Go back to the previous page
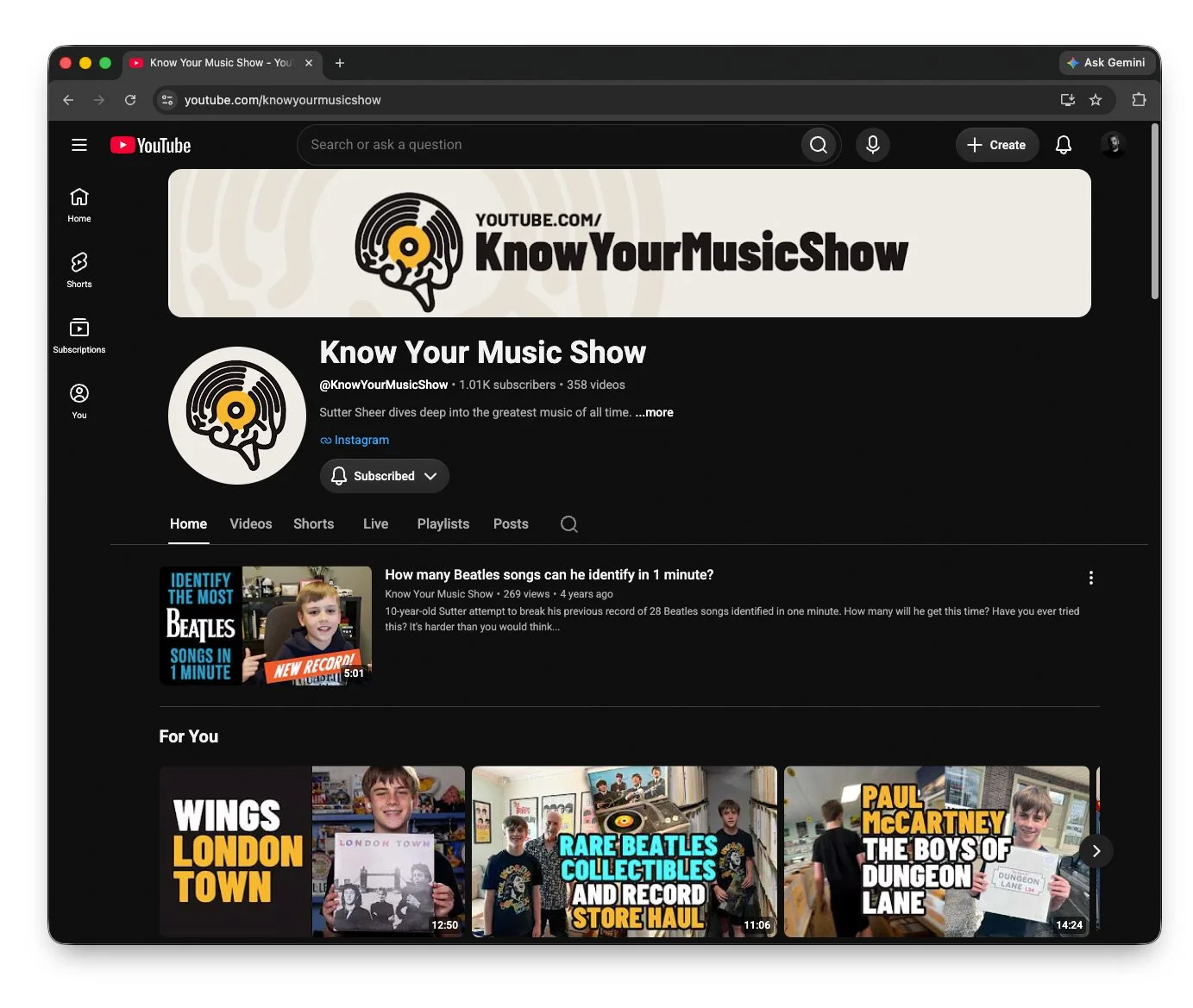 (69, 100)
